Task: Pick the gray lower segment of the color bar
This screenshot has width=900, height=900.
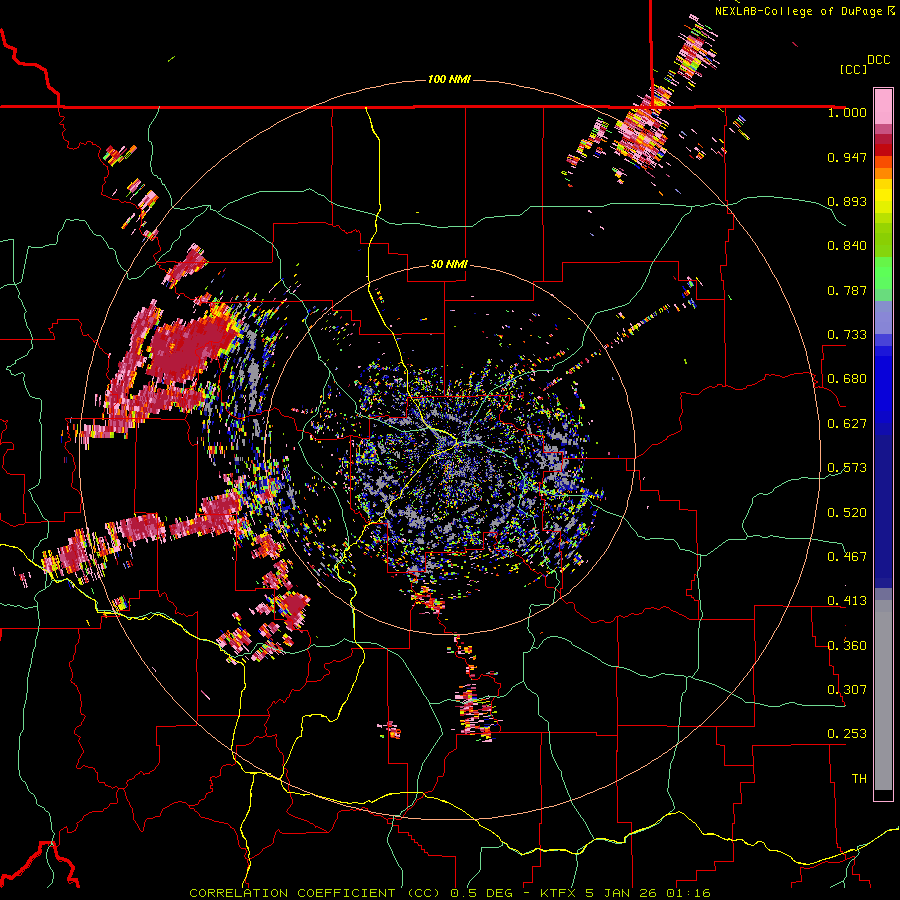Action: pyautogui.click(x=883, y=695)
